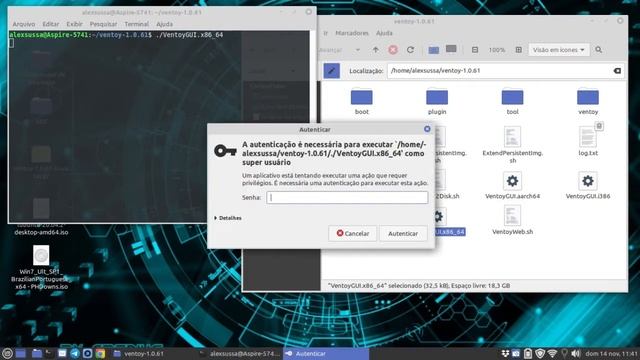Click the search magnifier in file manager

pyautogui.click(x=598, y=50)
